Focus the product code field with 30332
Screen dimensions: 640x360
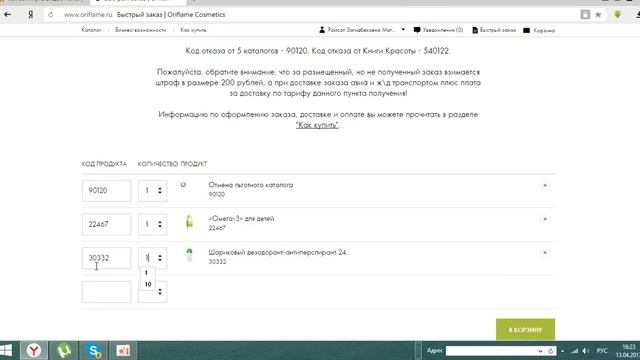(x=107, y=258)
